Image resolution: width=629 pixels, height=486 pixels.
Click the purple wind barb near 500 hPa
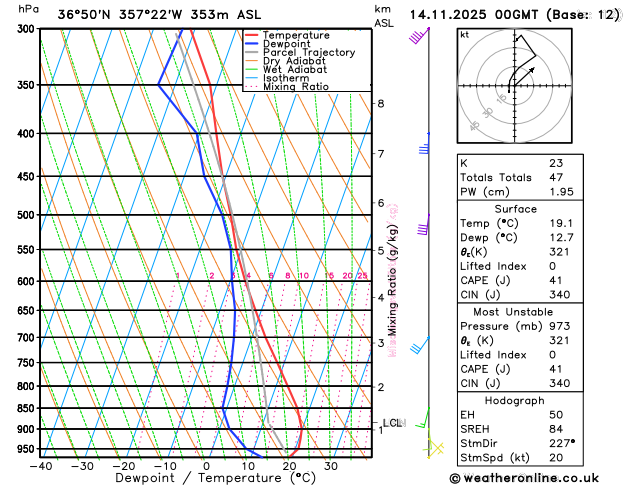tap(424, 225)
